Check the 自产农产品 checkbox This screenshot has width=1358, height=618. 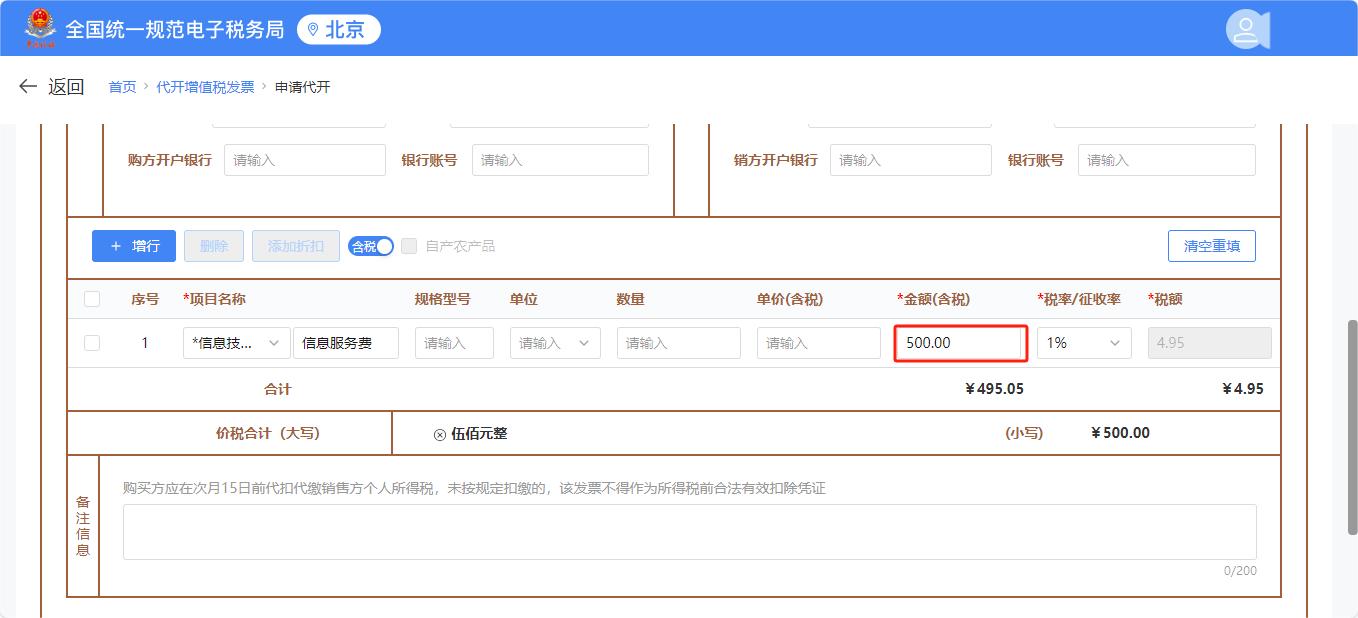click(x=409, y=246)
